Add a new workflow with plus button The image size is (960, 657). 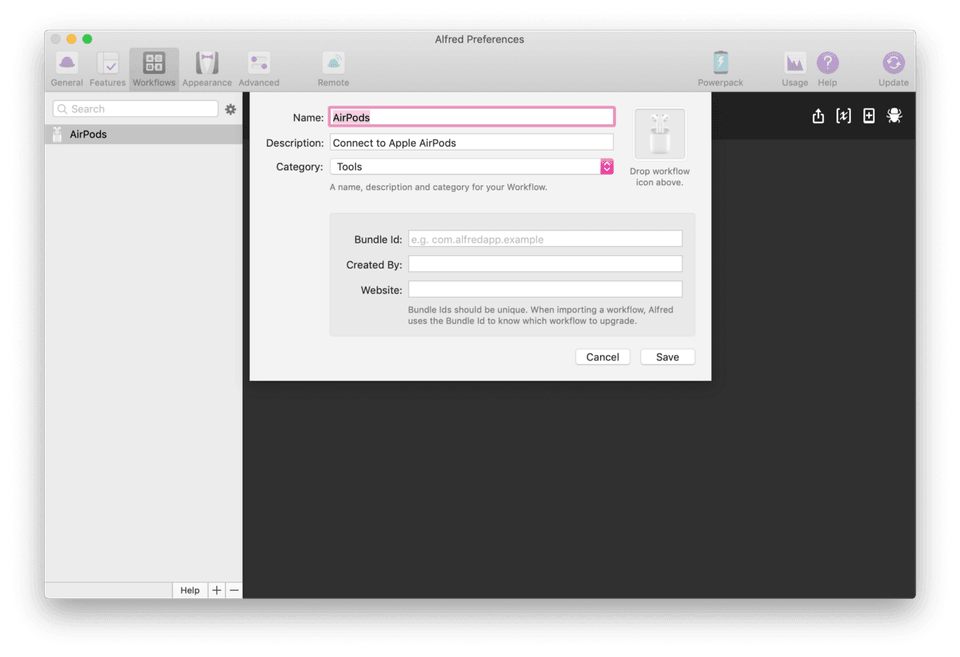point(217,590)
